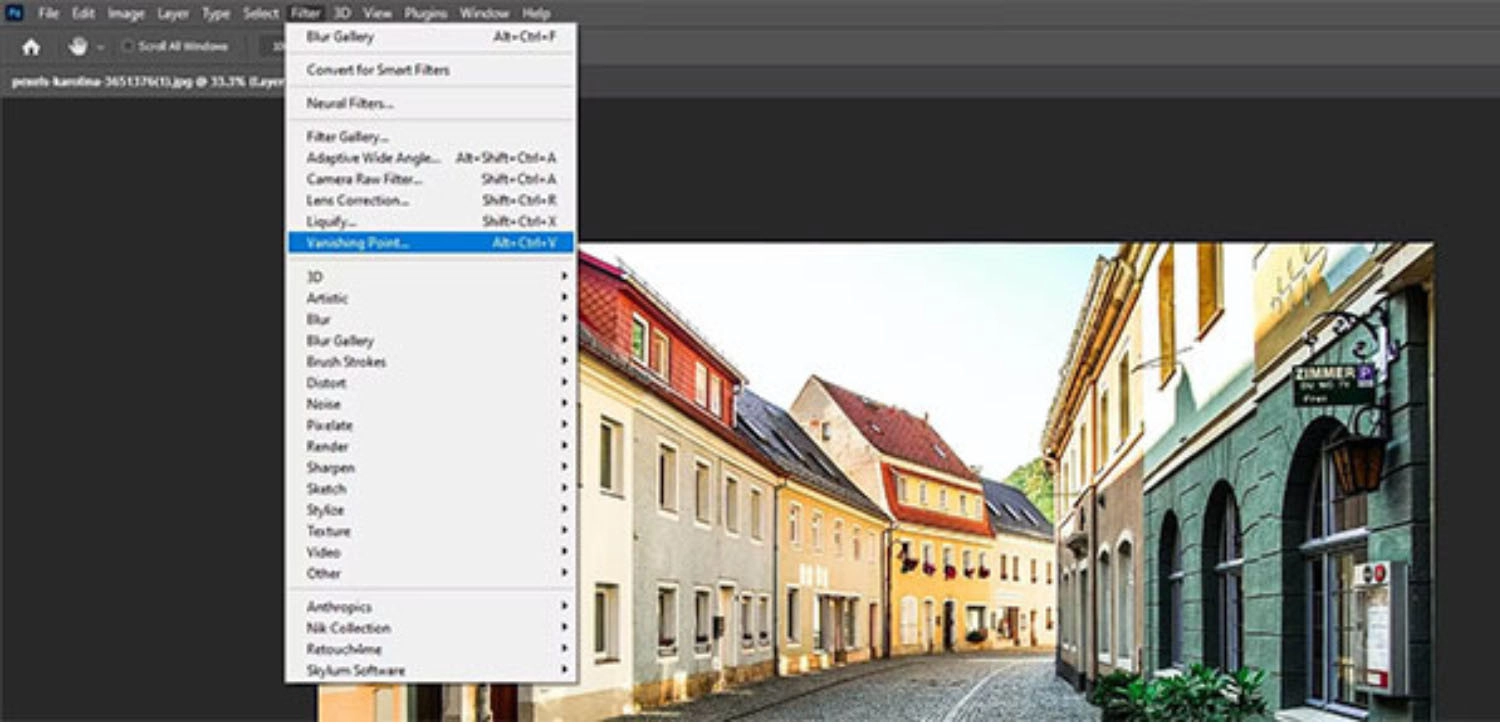The width and height of the screenshot is (1500, 724).
Task: Choose Lens Correction filter
Action: (431, 200)
